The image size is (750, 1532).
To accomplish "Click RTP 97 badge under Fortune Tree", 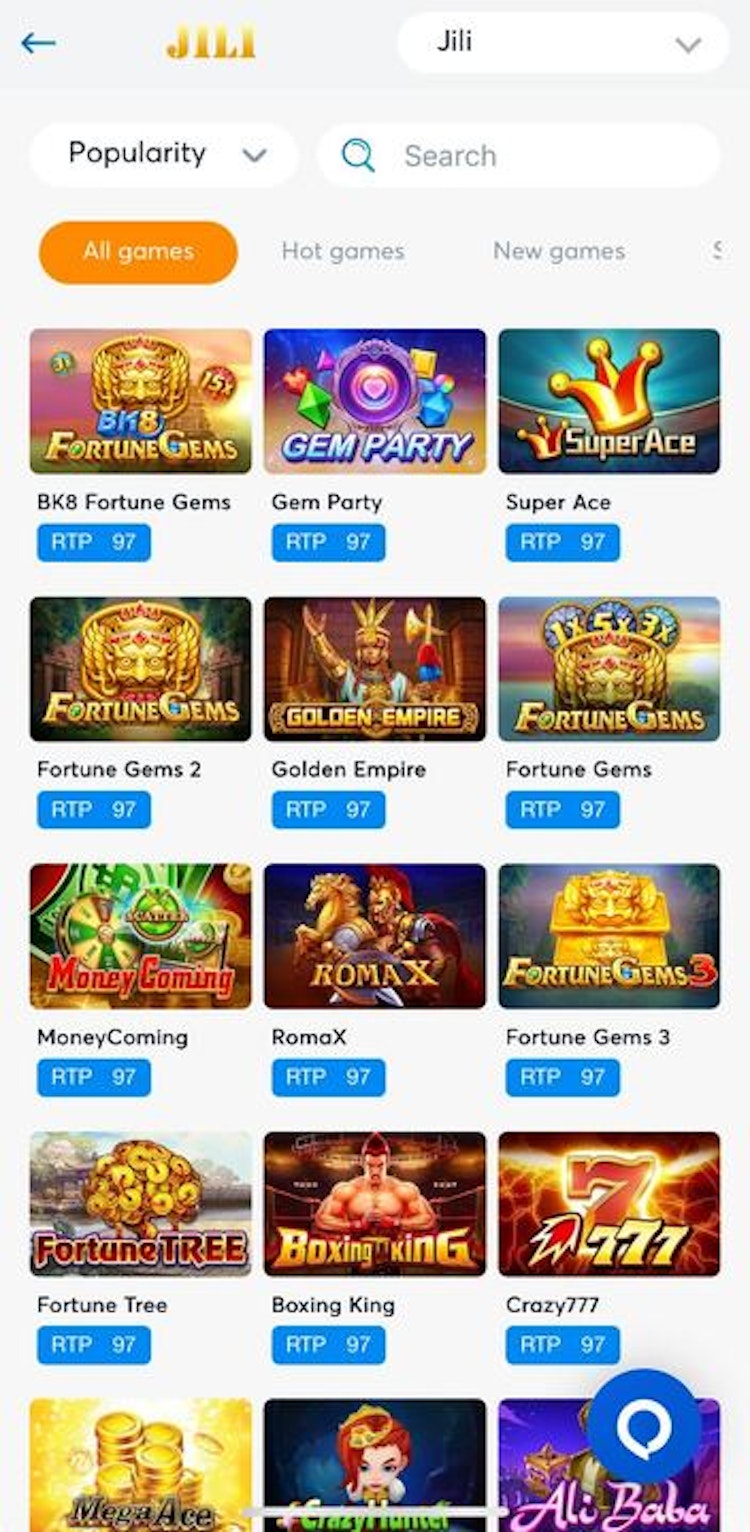I will coord(94,1345).
